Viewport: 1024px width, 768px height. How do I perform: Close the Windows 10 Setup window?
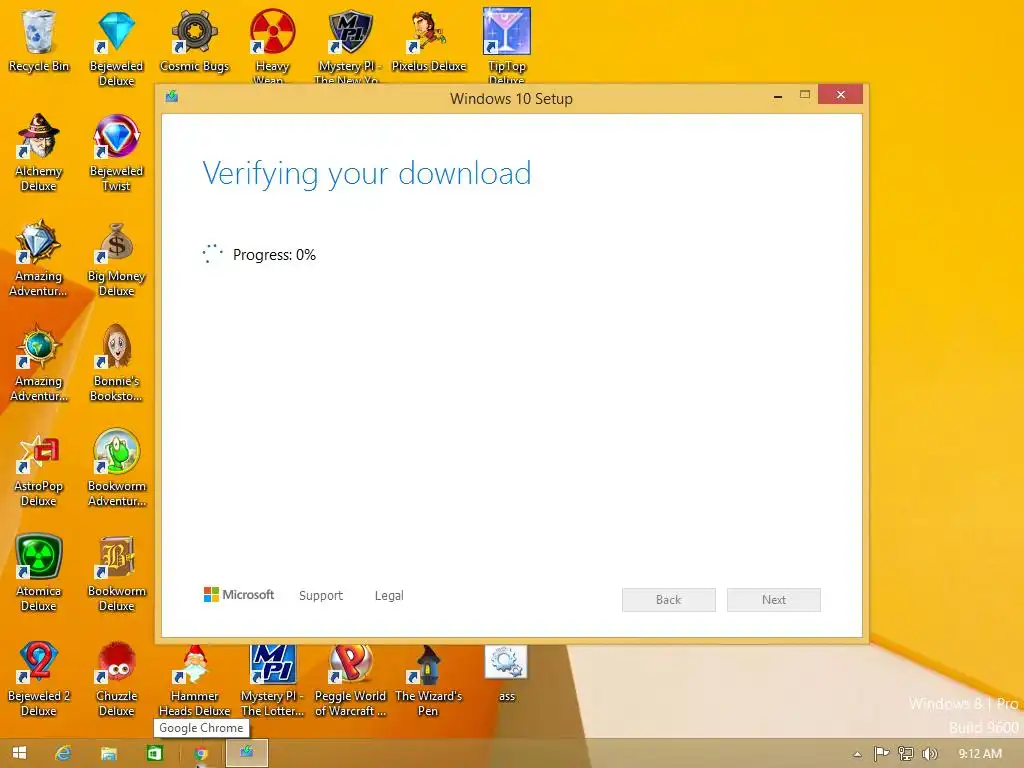click(840, 95)
